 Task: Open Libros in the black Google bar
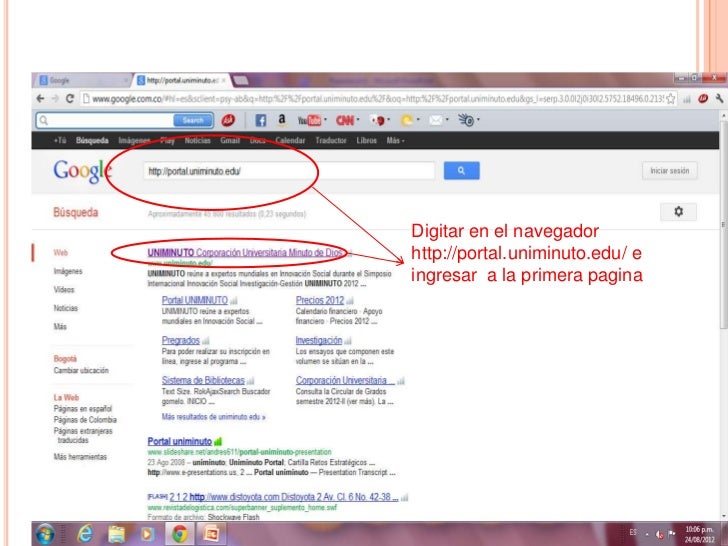[366, 140]
